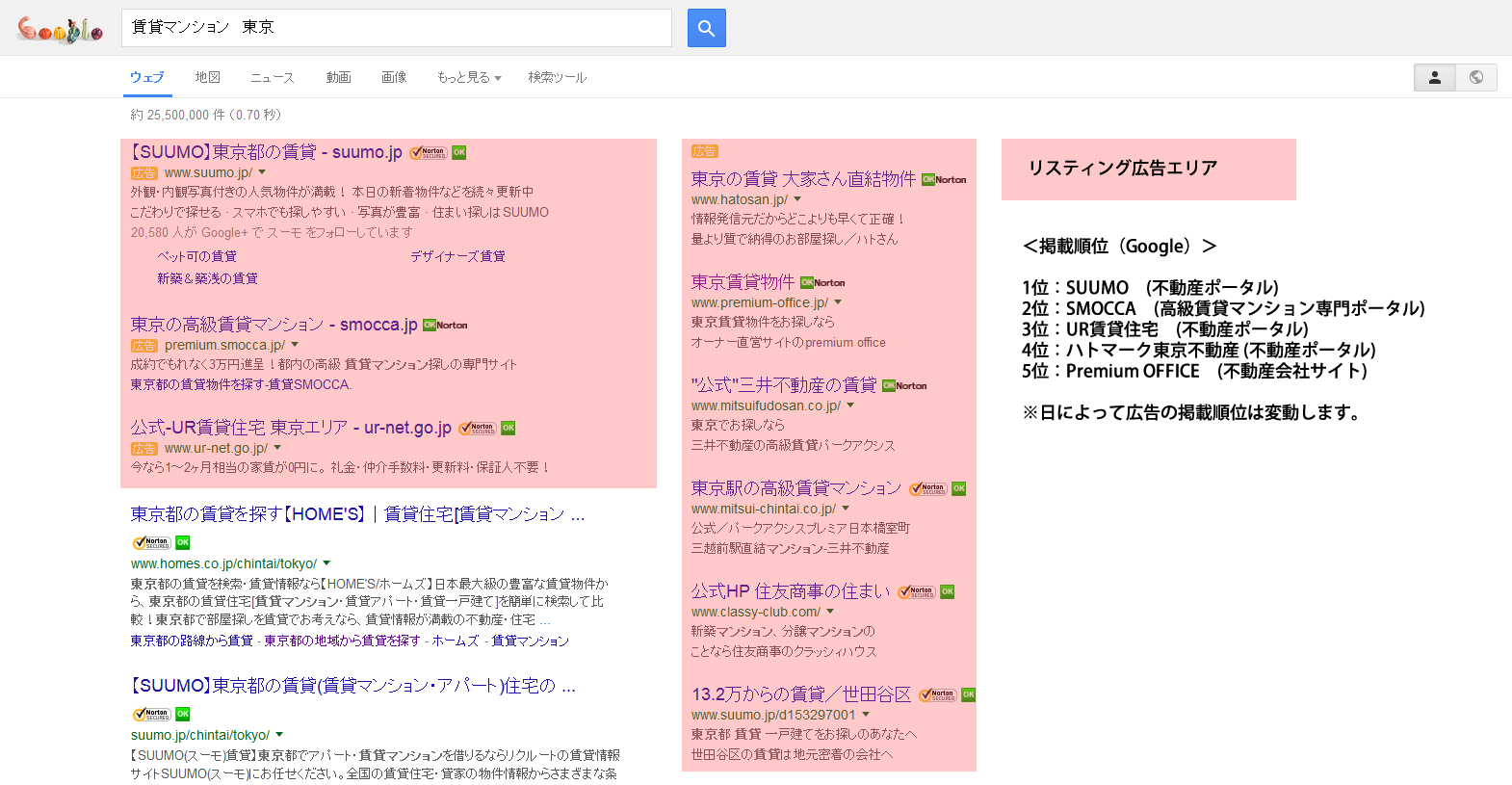Click the blue search magnifier button
Image resolution: width=1512 pixels, height=785 pixels.
(x=706, y=28)
